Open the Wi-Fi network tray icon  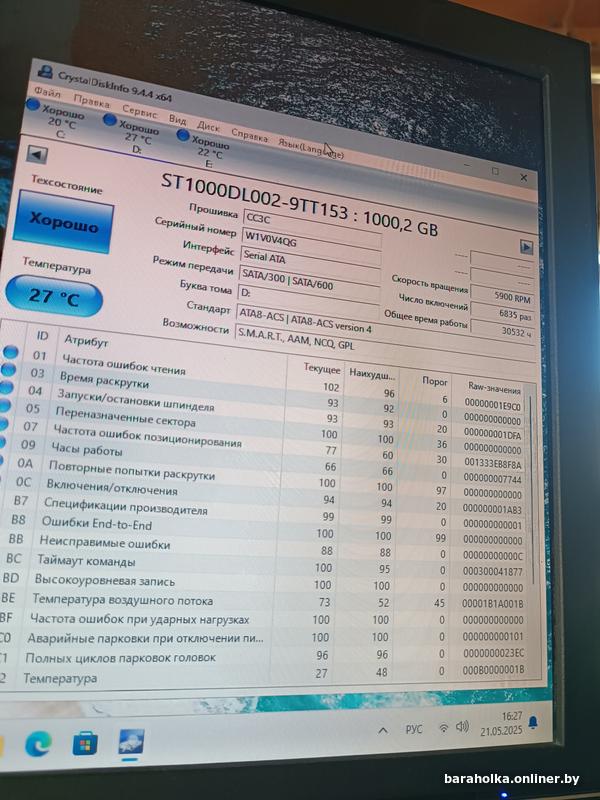pos(444,728)
